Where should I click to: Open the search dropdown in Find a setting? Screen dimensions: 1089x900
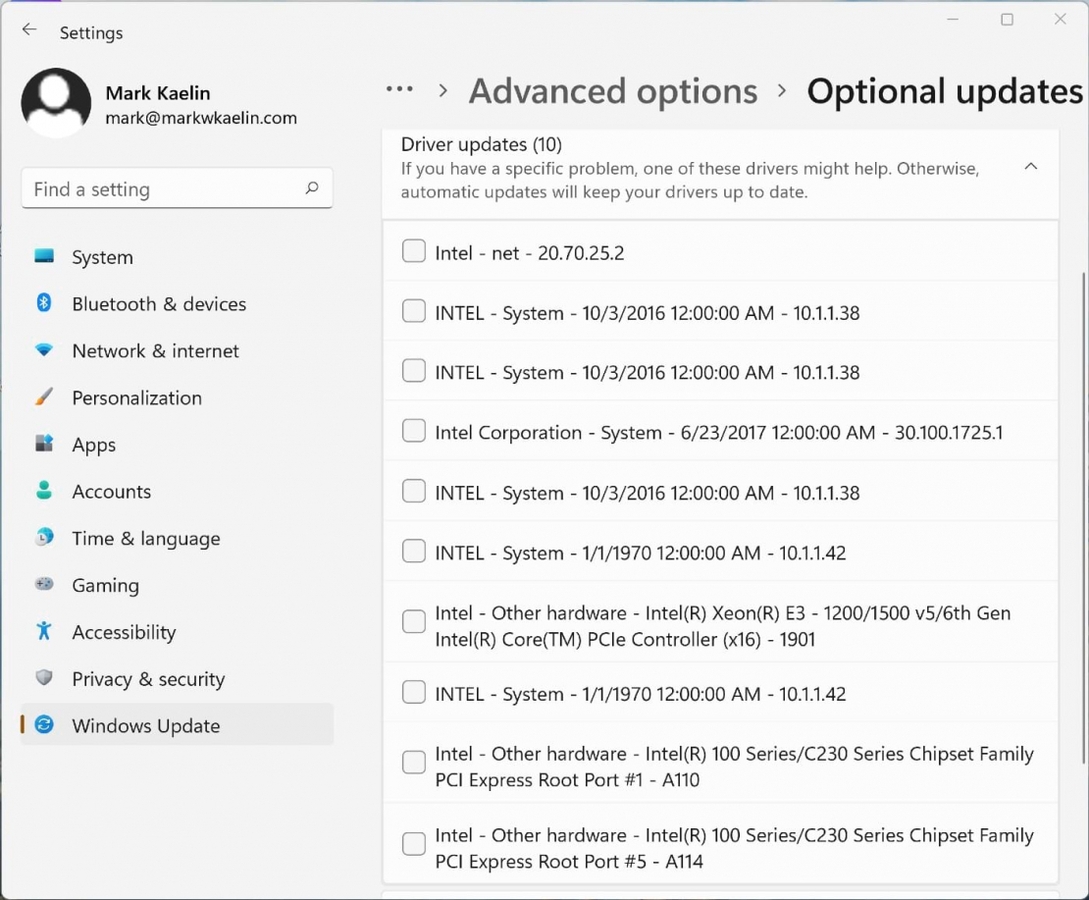(x=313, y=188)
